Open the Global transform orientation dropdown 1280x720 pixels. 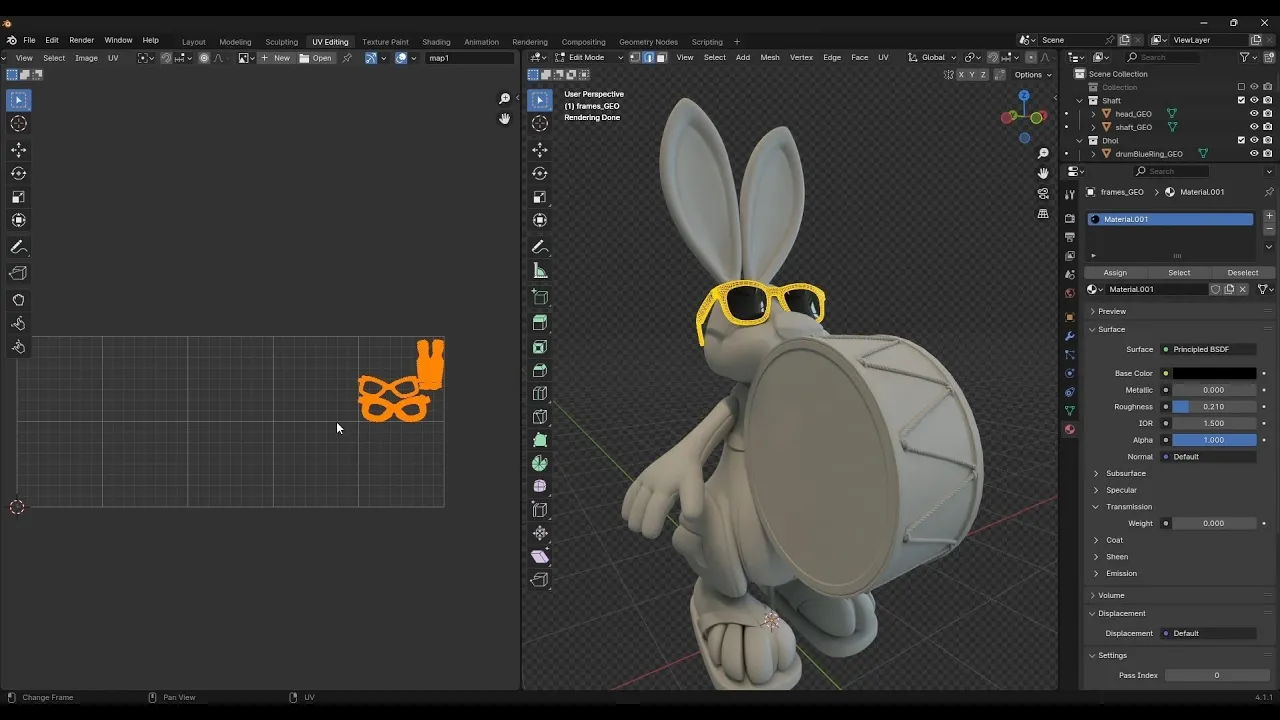click(x=932, y=57)
